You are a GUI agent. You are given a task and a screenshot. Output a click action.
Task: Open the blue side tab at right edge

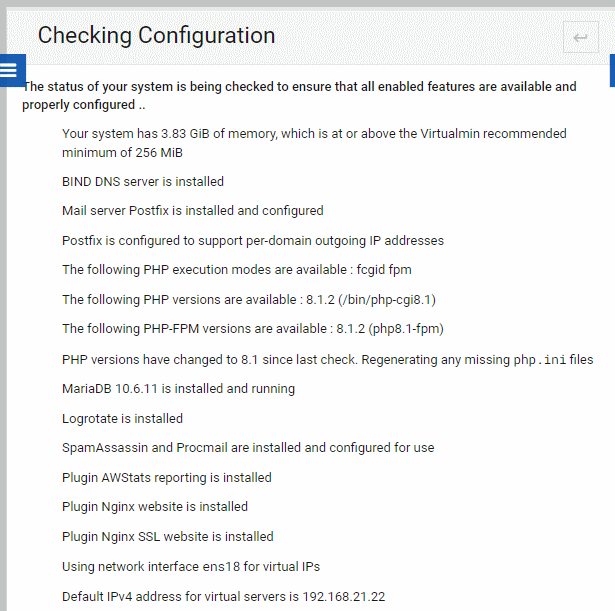coord(612,71)
